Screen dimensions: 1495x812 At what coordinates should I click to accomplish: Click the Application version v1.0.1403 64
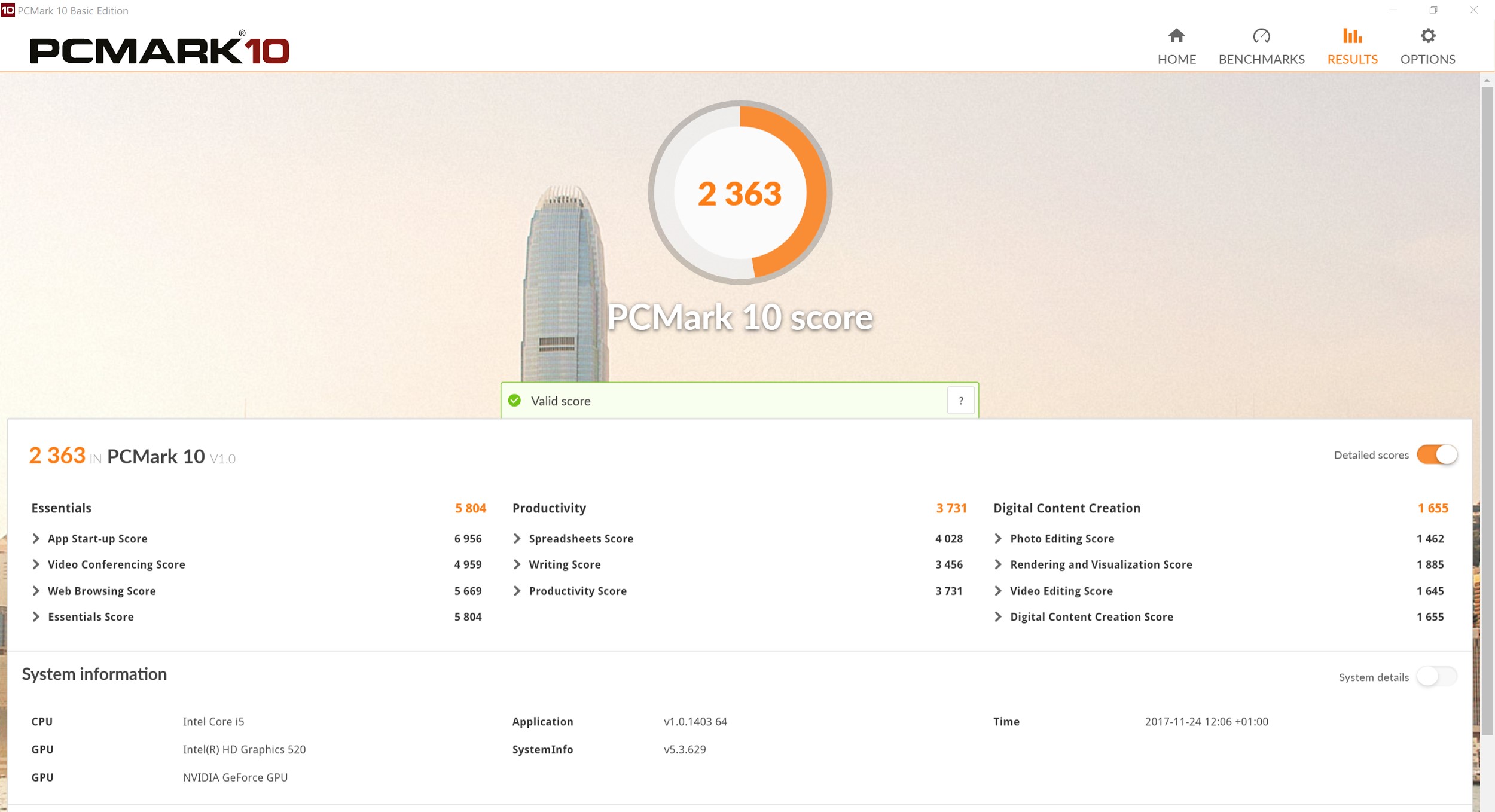point(695,722)
